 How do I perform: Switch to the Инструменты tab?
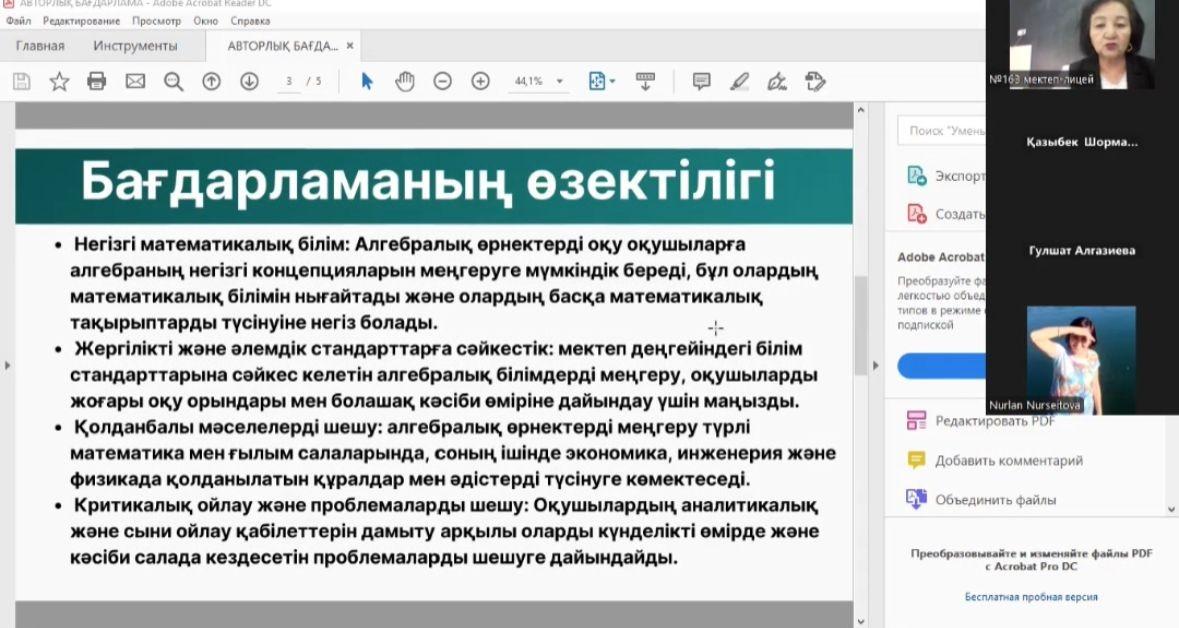click(x=135, y=46)
